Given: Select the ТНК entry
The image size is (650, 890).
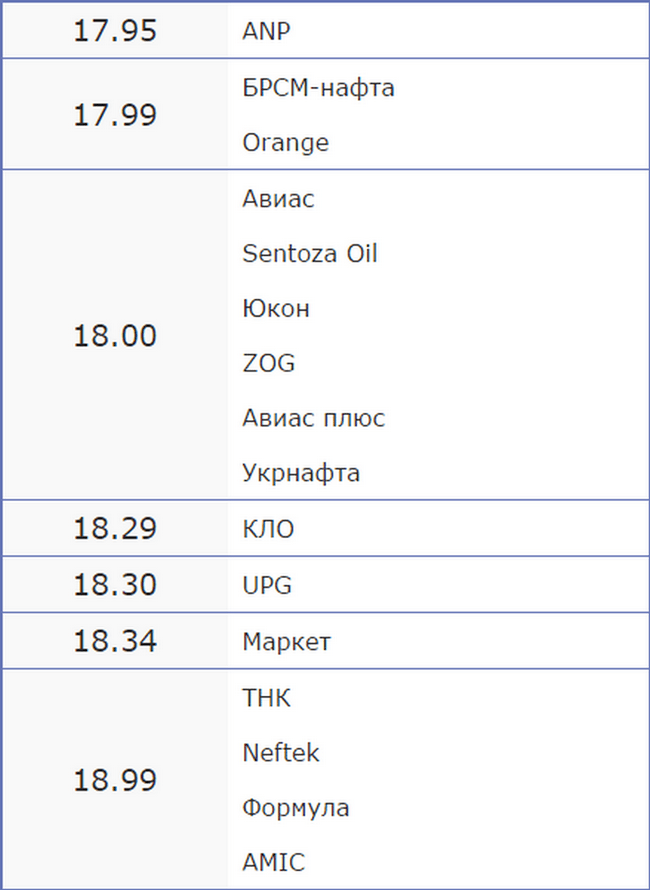Looking at the screenshot, I should 266,698.
